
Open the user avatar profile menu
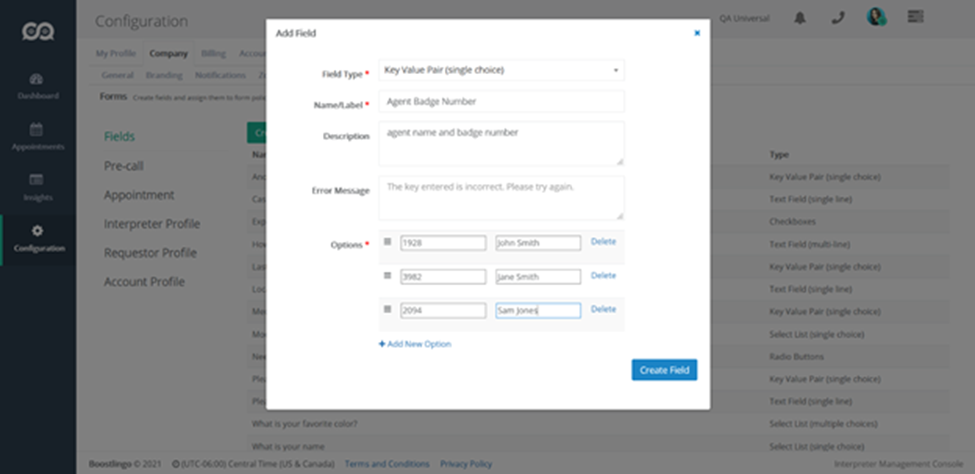[876, 18]
